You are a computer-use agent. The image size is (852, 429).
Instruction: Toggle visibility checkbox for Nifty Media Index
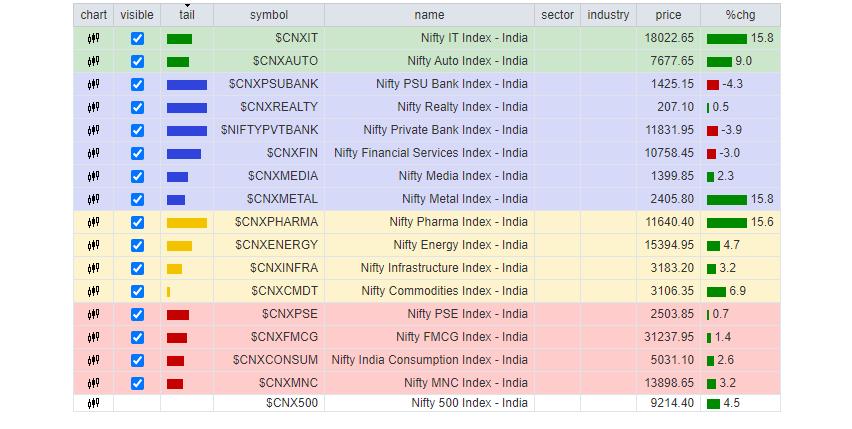click(x=137, y=176)
